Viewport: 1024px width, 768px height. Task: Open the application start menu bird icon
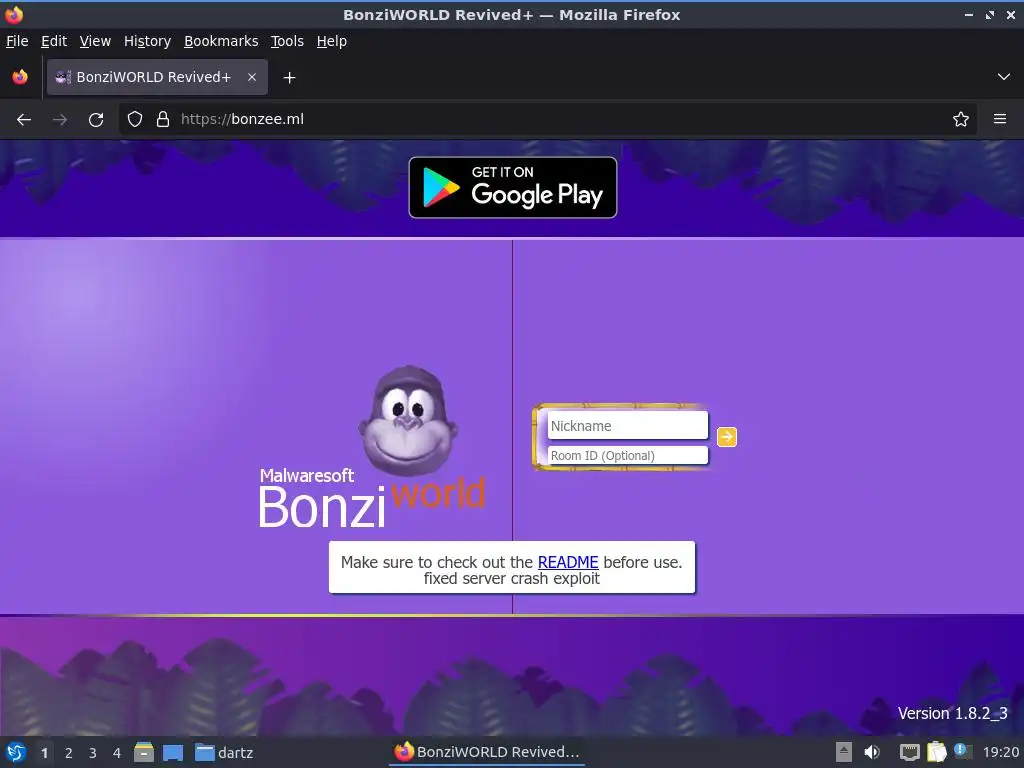point(16,752)
